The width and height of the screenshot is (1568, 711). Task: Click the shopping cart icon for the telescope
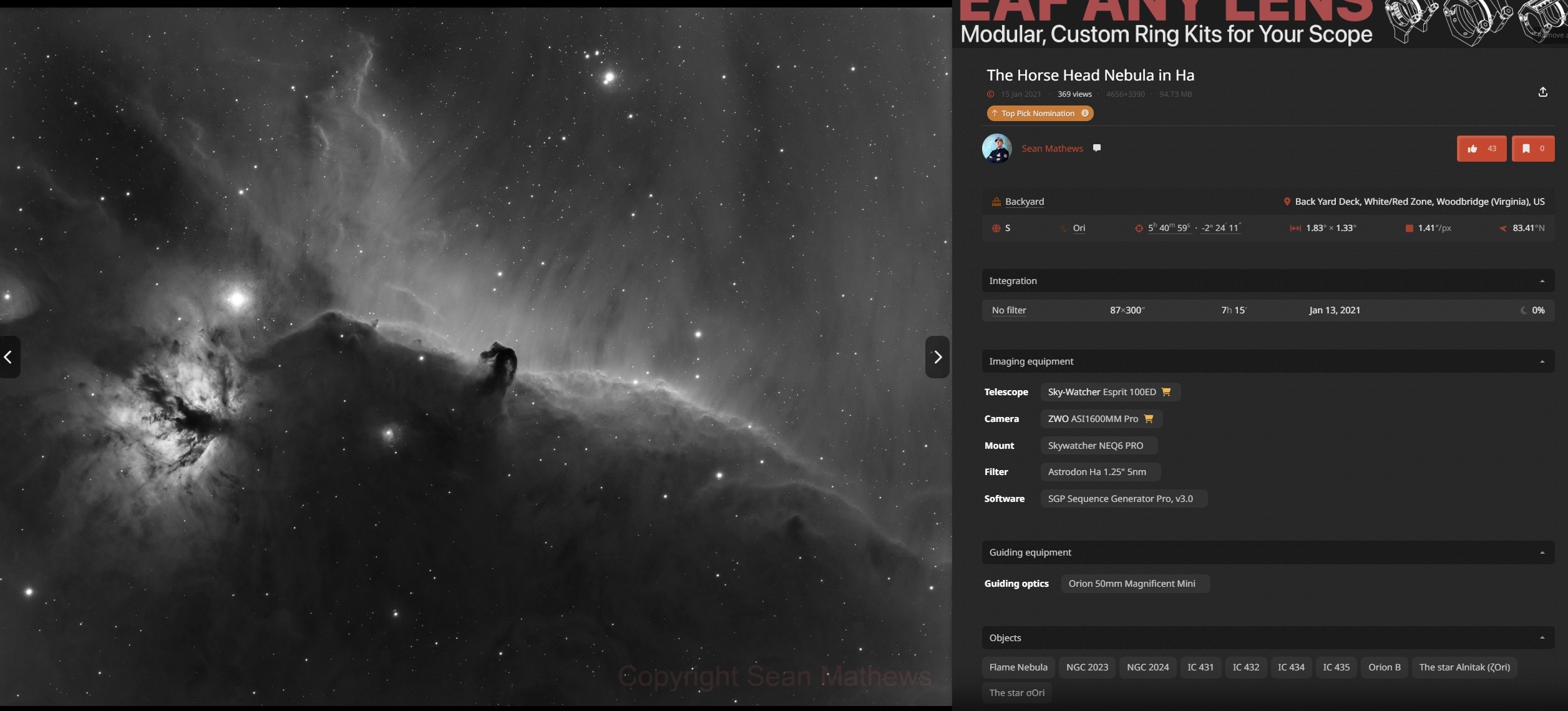pos(1166,392)
